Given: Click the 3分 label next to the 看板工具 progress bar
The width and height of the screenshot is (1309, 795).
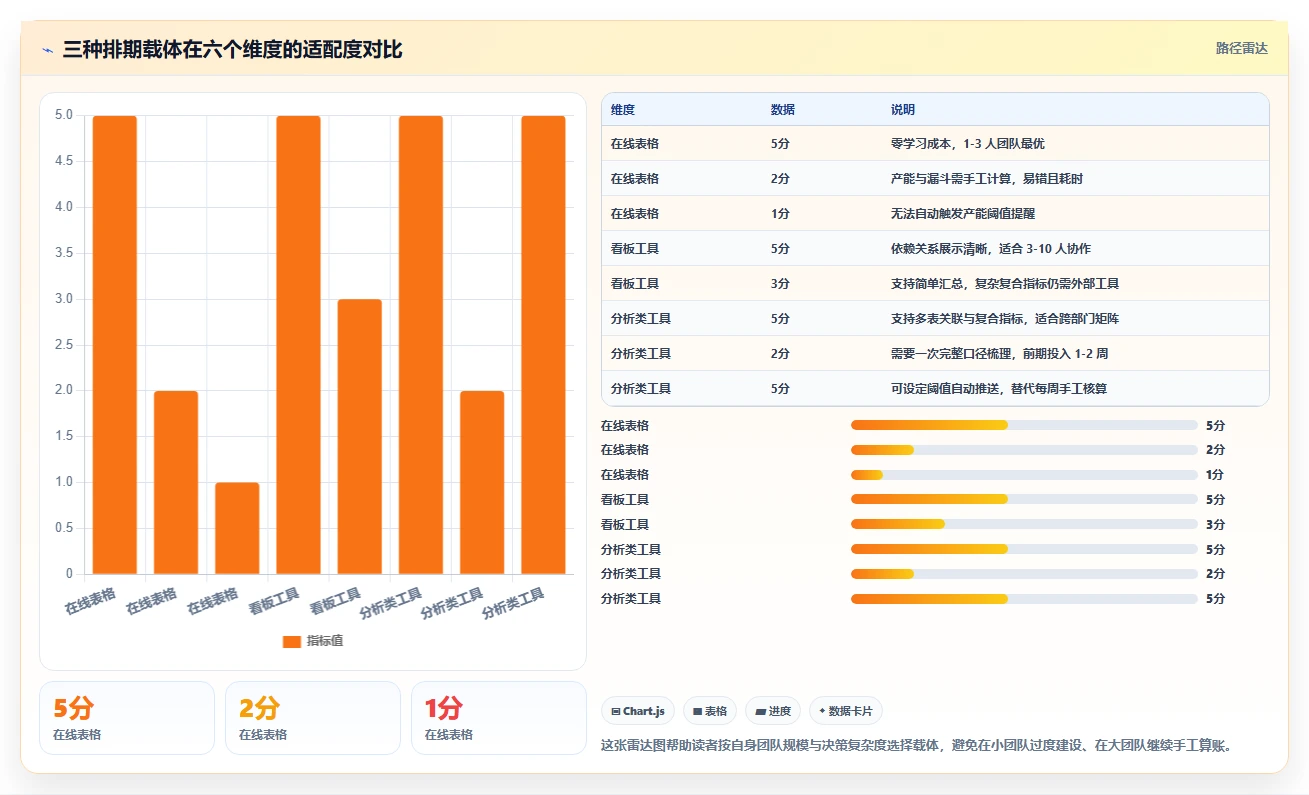Looking at the screenshot, I should tap(1215, 524).
